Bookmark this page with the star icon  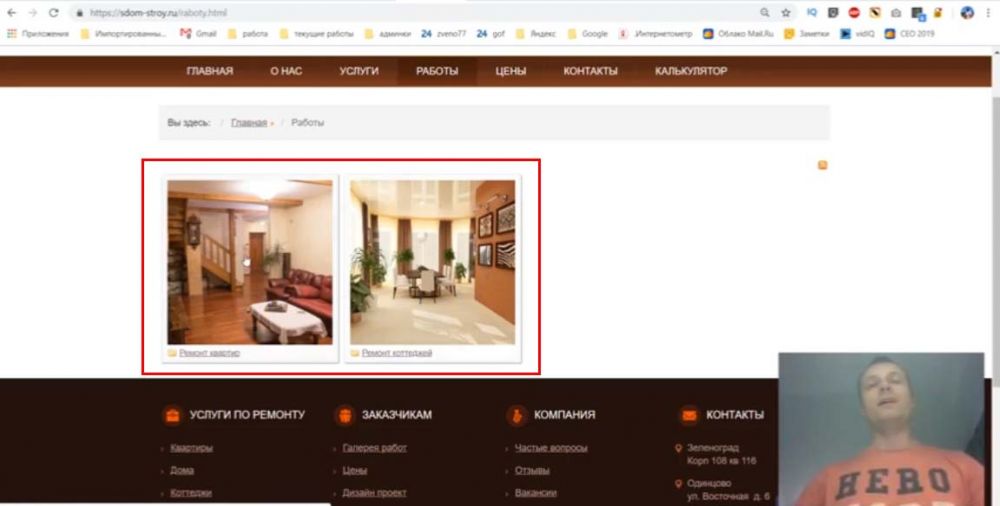coord(786,13)
